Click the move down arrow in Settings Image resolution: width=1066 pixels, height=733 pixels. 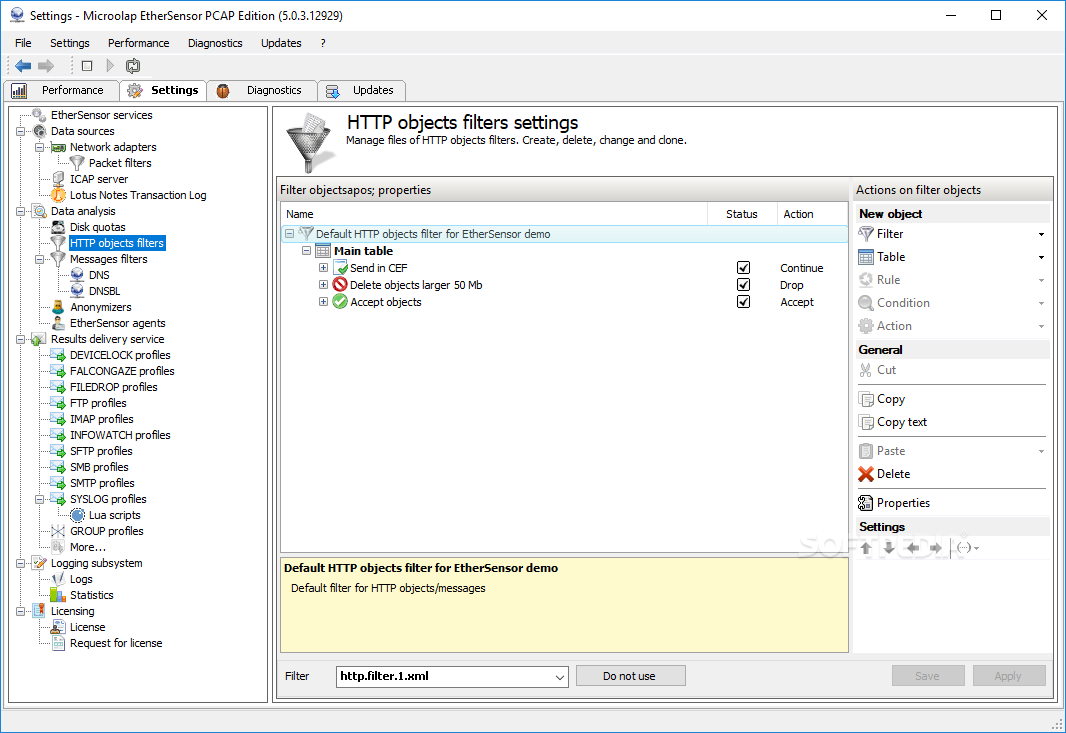(x=889, y=548)
